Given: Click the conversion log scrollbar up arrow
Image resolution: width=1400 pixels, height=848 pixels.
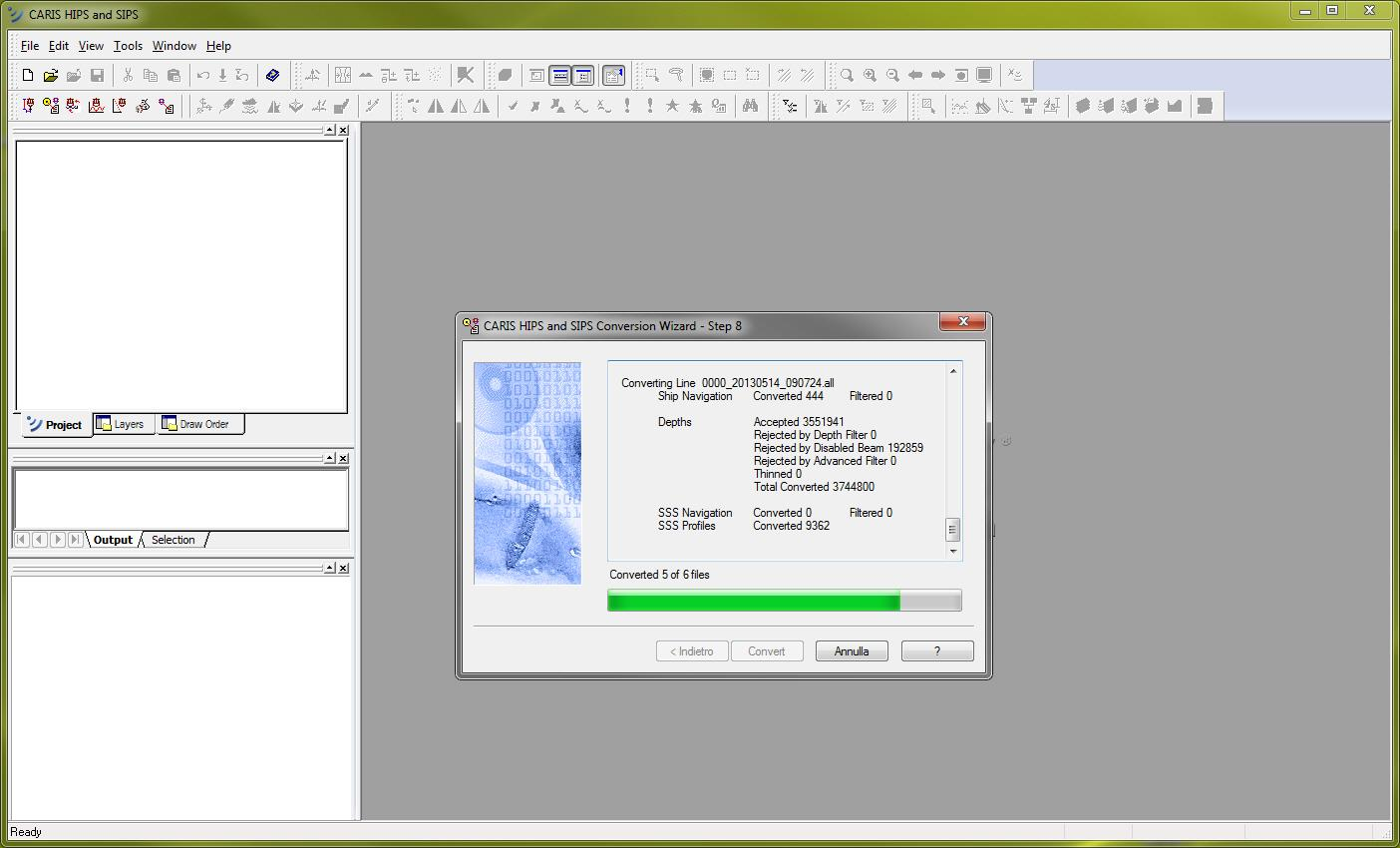Looking at the screenshot, I should click(953, 371).
